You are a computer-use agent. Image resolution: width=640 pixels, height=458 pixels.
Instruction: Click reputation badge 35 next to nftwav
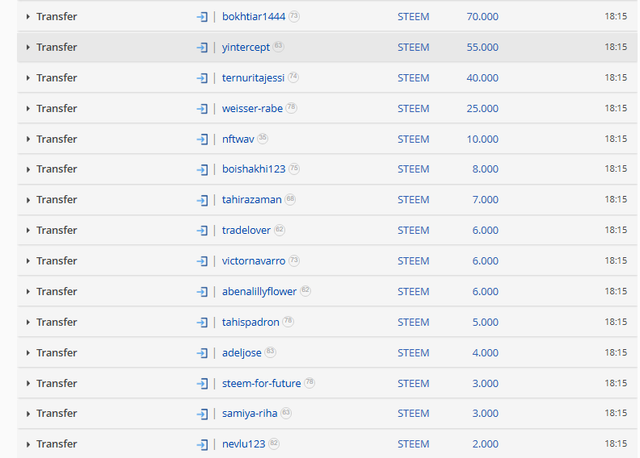263,138
